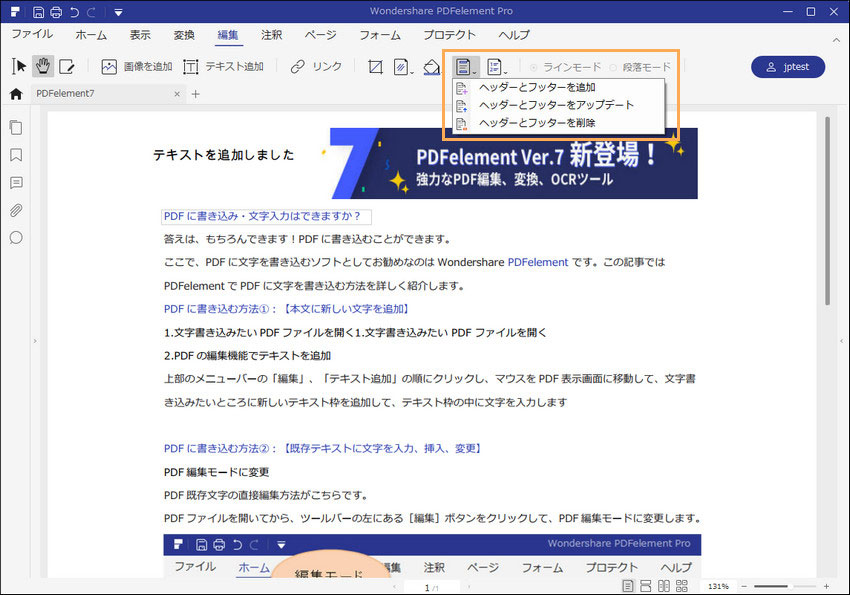
Task: Click the Save icon in title bar
Action: 38,11
